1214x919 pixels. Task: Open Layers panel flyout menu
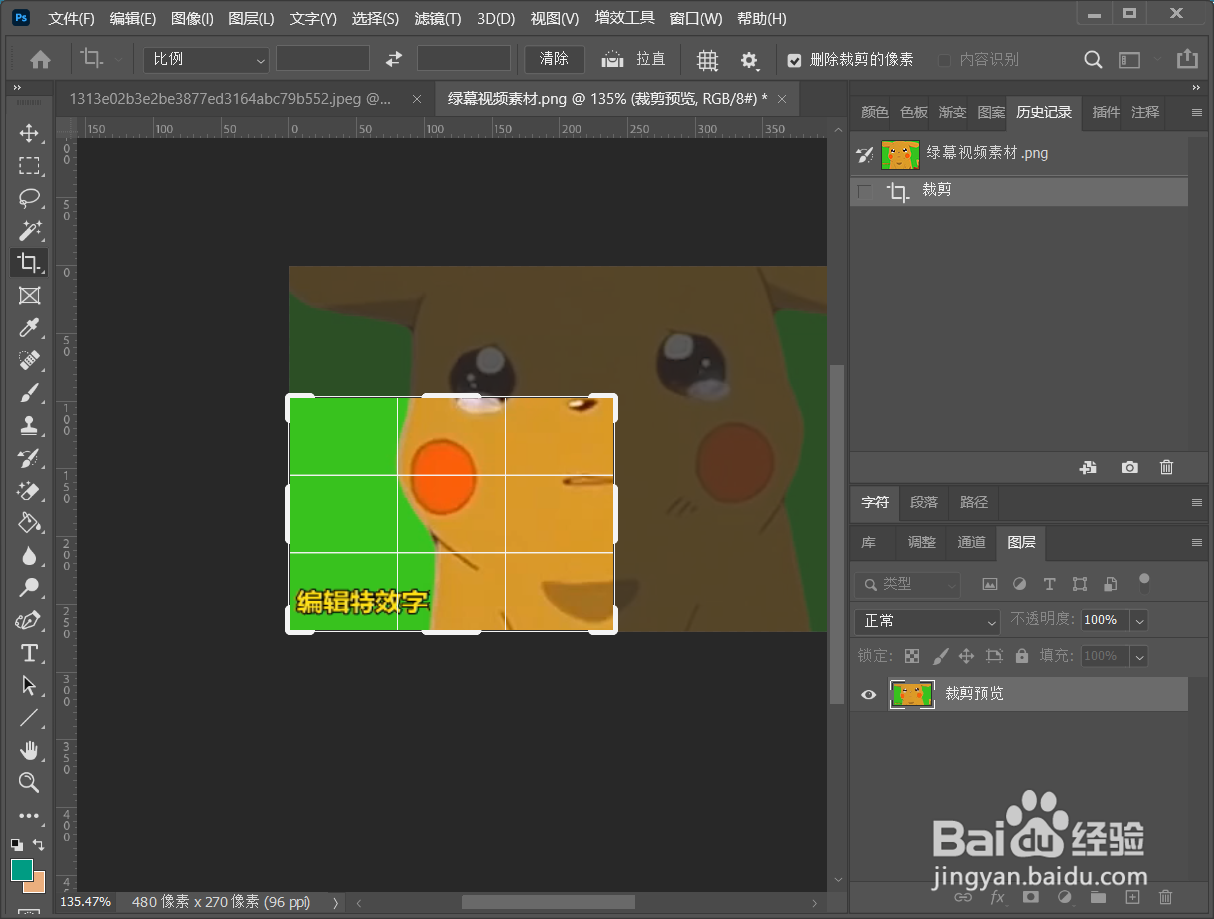pos(1197,542)
